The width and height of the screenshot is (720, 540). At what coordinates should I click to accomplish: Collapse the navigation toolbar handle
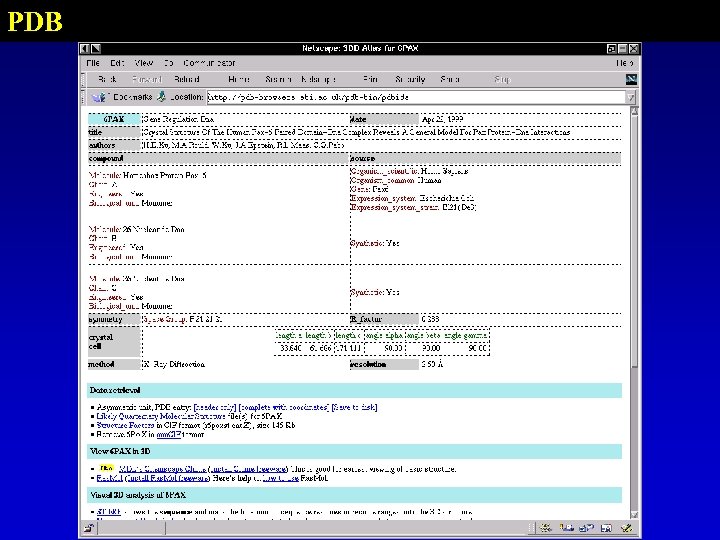pos(83,79)
